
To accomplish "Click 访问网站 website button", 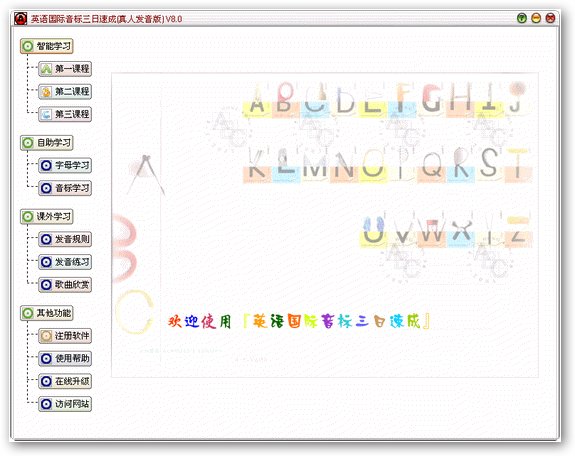I will (x=65, y=404).
